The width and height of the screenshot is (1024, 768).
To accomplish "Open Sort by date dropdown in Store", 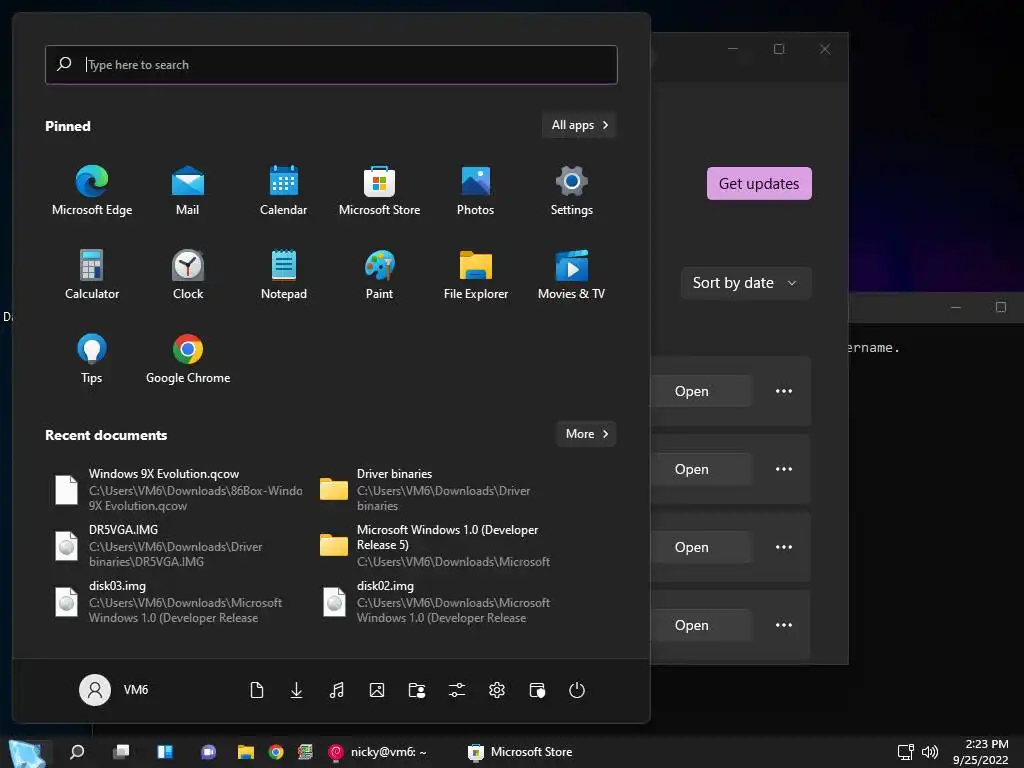I will [x=746, y=283].
